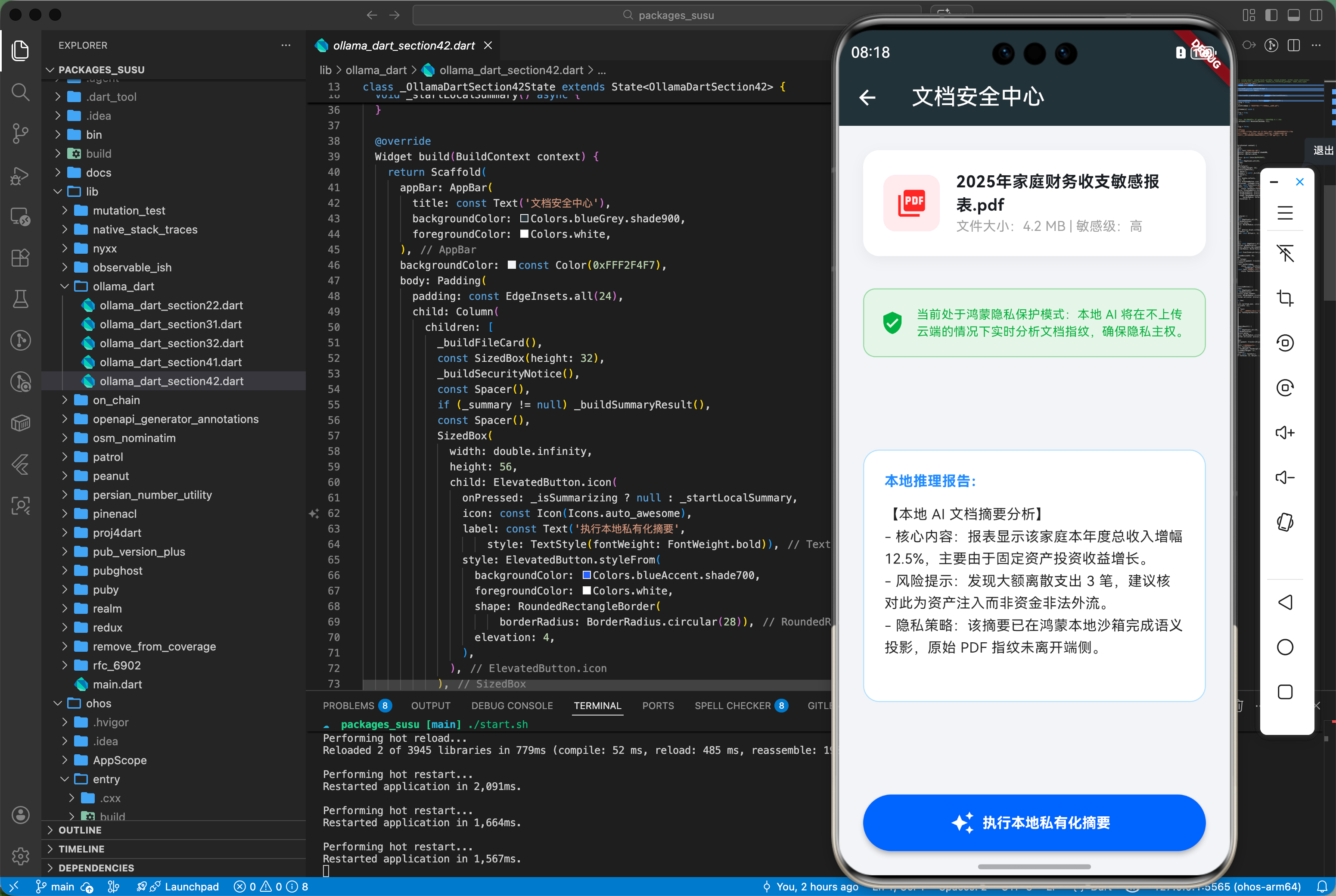Image resolution: width=1336 pixels, height=896 pixels.
Task: Click the Explorer more actions ellipsis
Action: click(286, 45)
